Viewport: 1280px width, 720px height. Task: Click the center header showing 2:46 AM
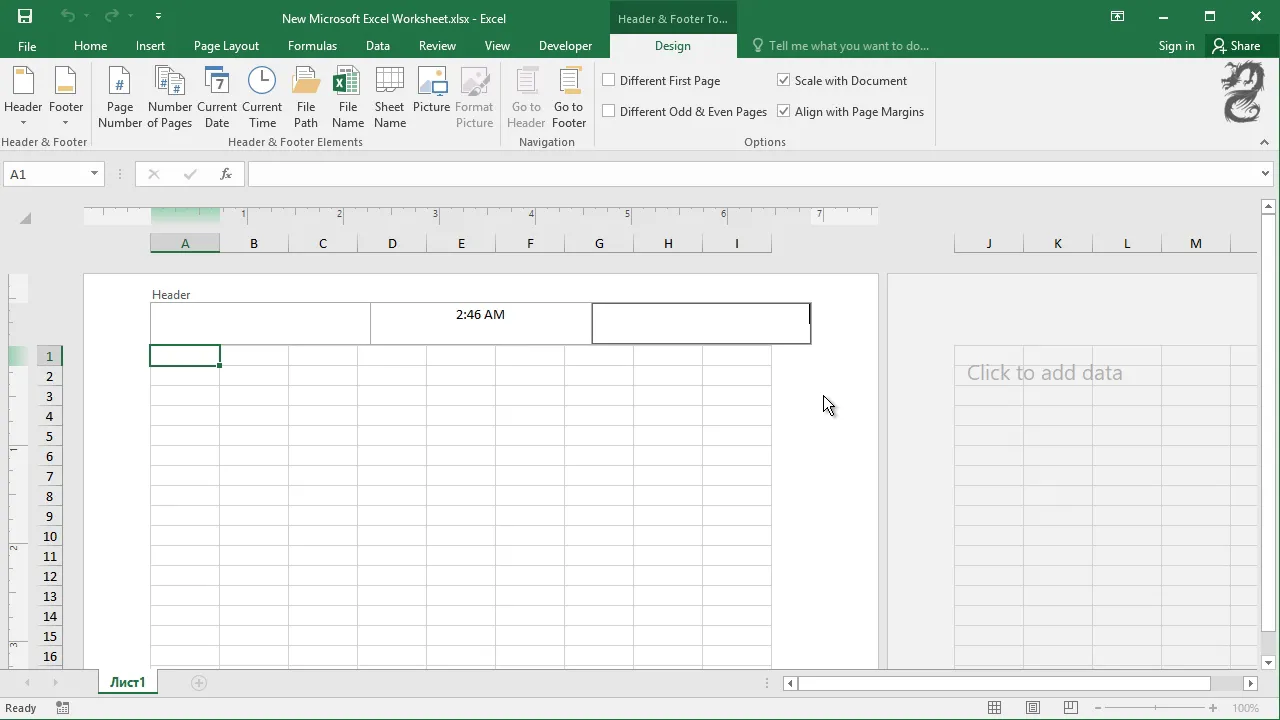coord(480,323)
